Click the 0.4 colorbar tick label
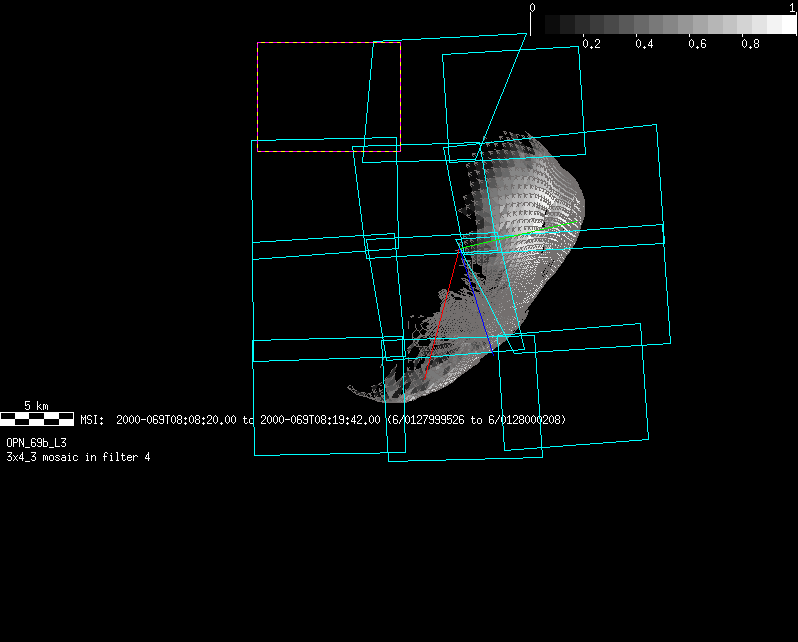798x642 pixels. 644,45
